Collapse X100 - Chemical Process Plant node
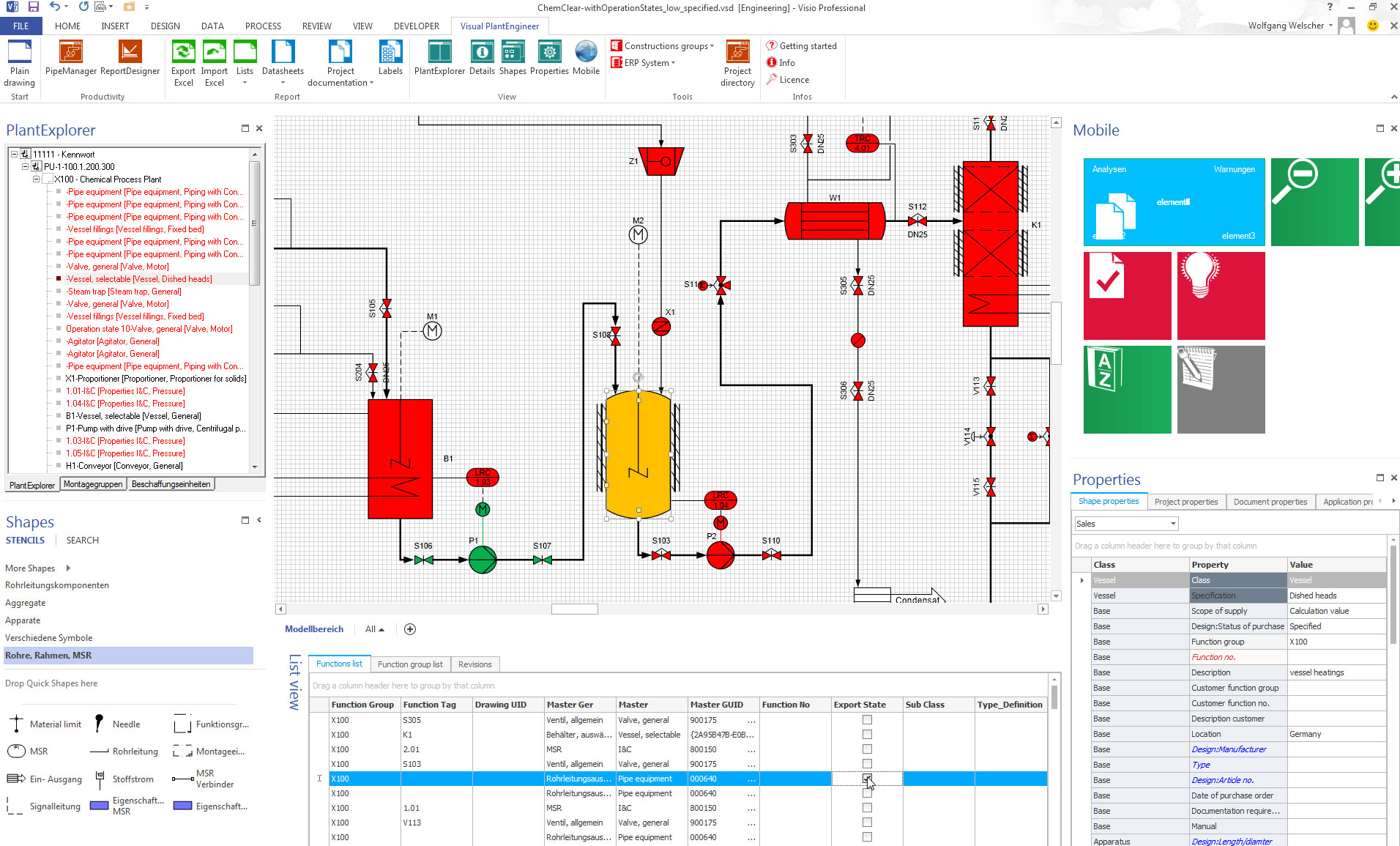This screenshot has height=846, width=1400. (x=36, y=179)
